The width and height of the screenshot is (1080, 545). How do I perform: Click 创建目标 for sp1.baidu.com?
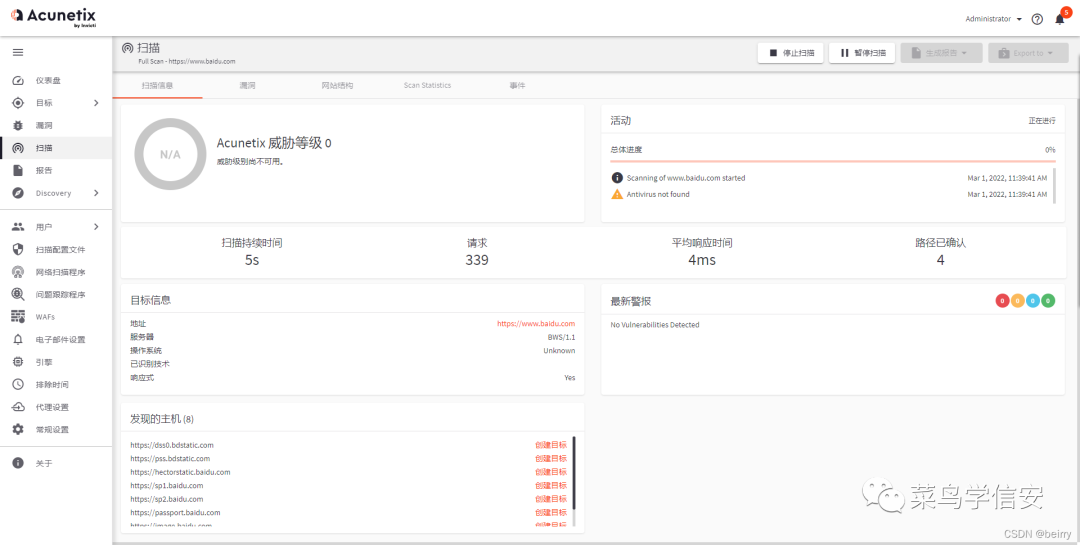pyautogui.click(x=551, y=486)
